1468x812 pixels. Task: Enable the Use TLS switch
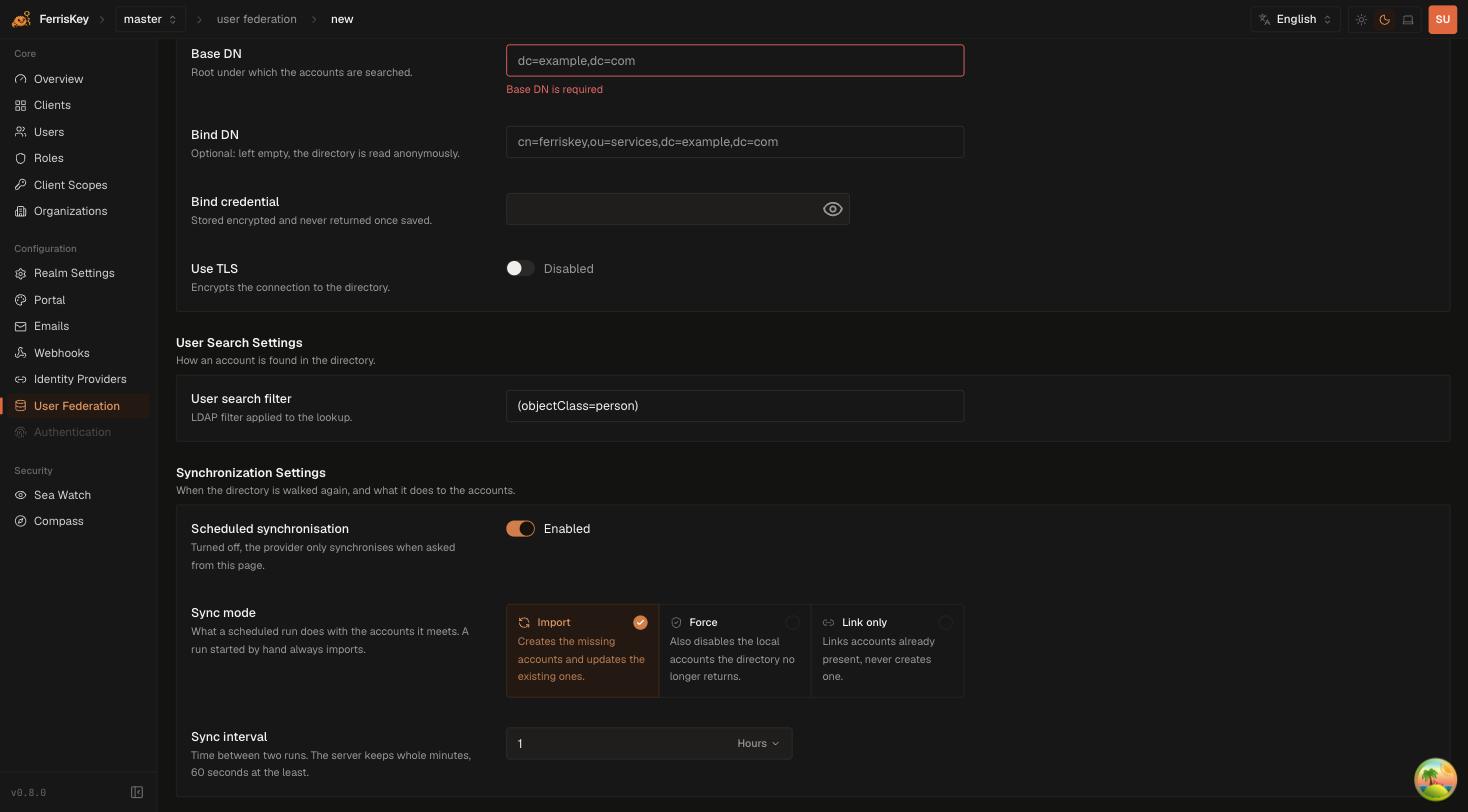[520, 268]
